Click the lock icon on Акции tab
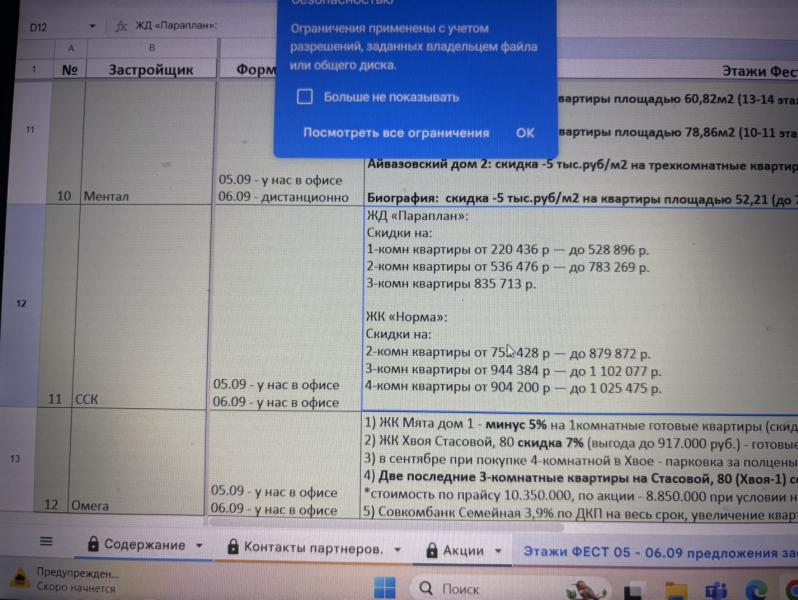Viewport: 798px width, 600px height. 432,550
